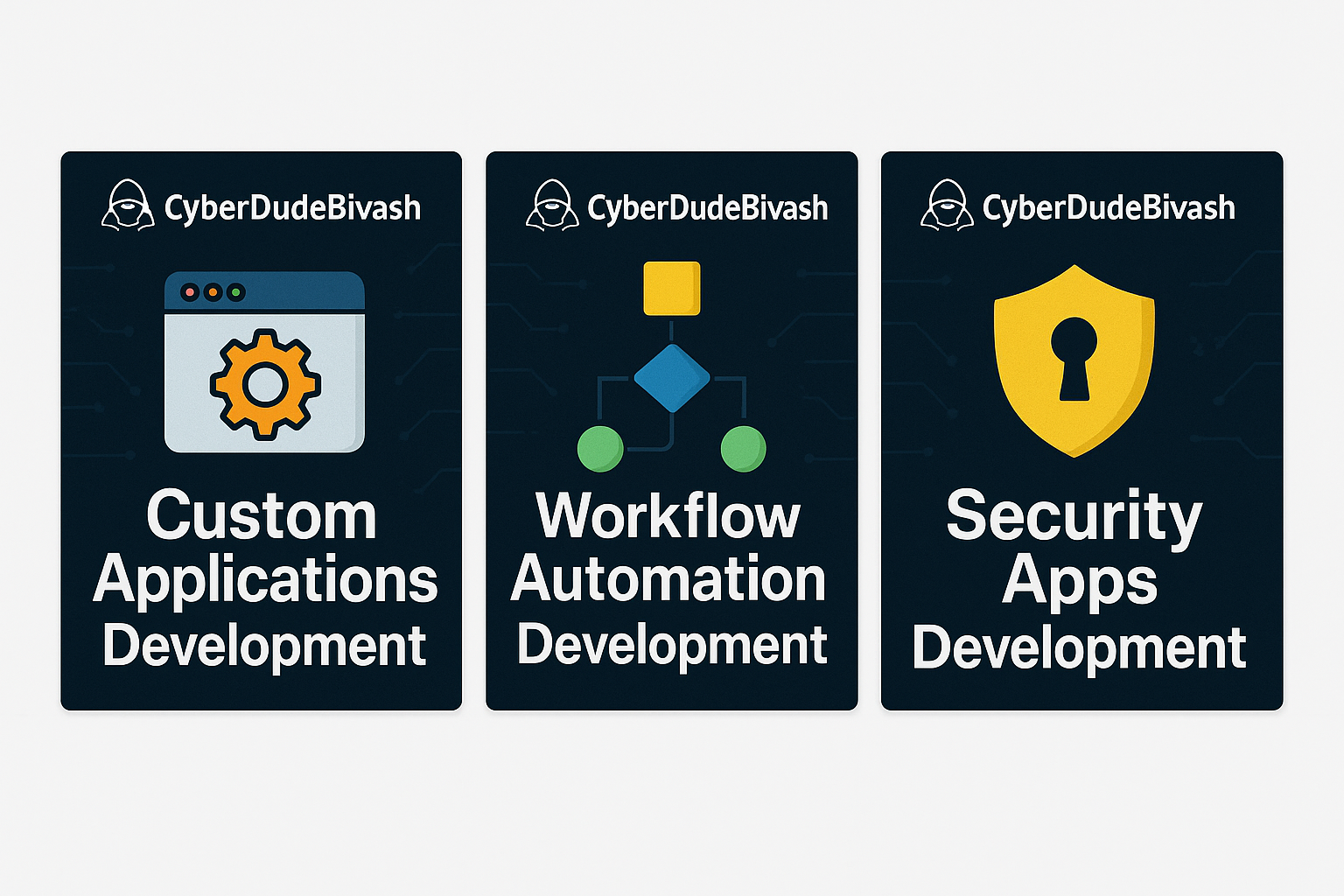Open the Workflow Automation Development title
Viewport: 1344px width, 896px height.
click(670, 579)
